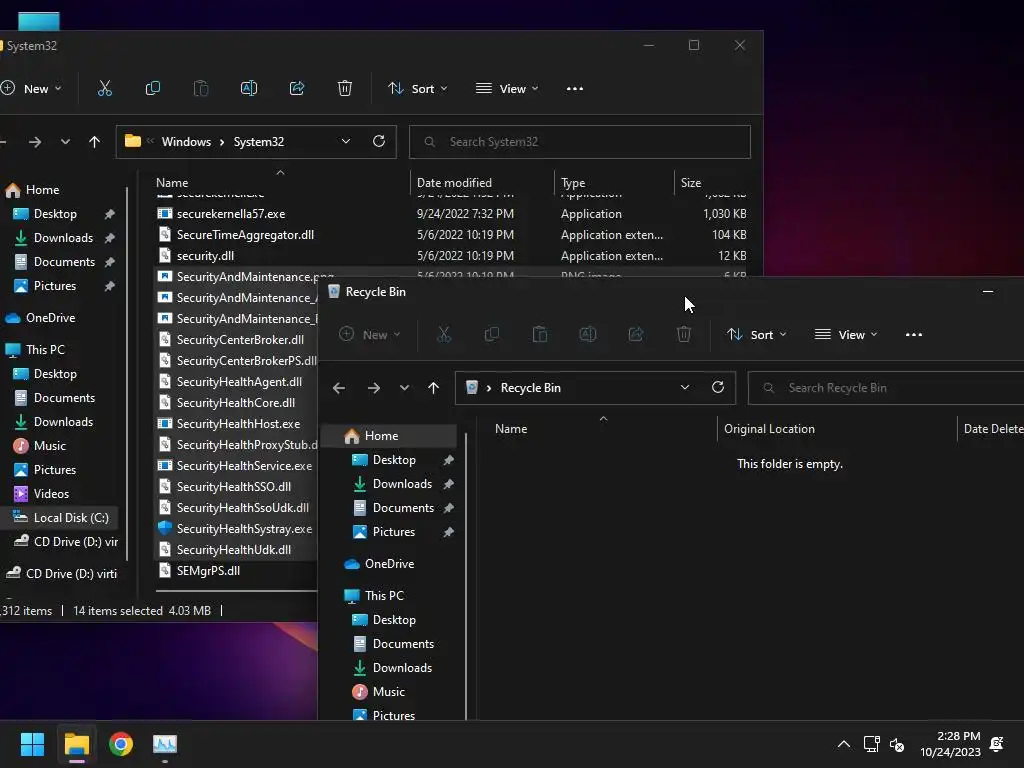This screenshot has width=1024, height=768.
Task: Open the New dropdown in System32 window
Action: click(x=33, y=88)
